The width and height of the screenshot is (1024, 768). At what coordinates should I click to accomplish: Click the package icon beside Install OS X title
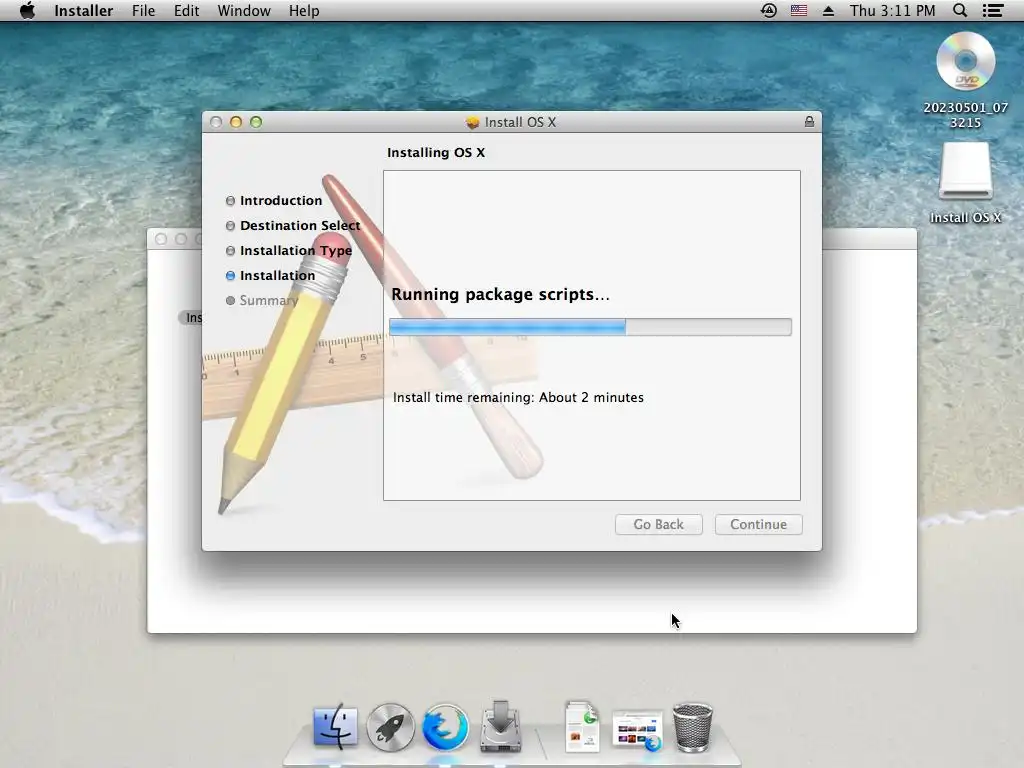(472, 122)
